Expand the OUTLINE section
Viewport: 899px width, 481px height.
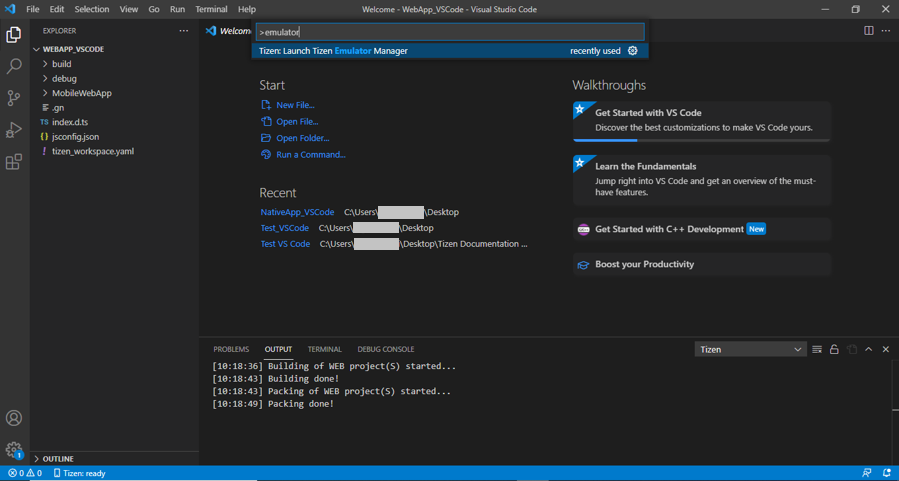point(58,458)
